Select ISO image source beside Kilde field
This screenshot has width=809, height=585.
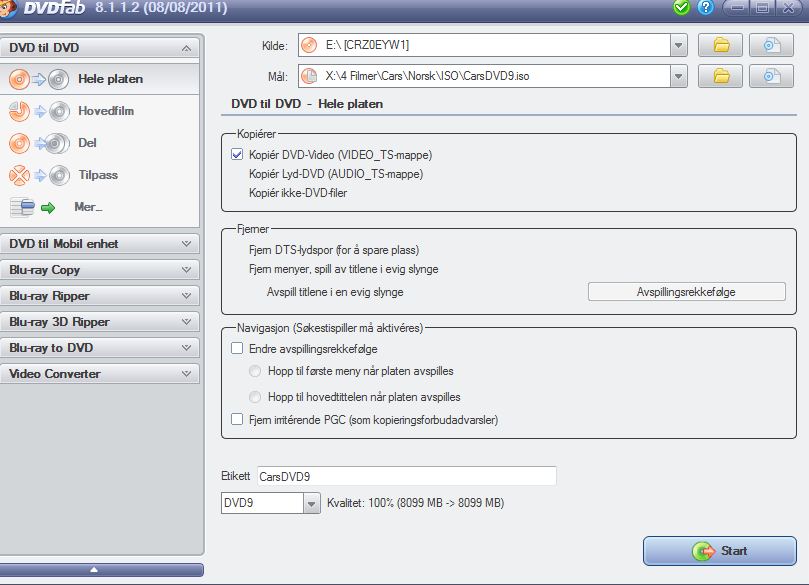tap(771, 45)
